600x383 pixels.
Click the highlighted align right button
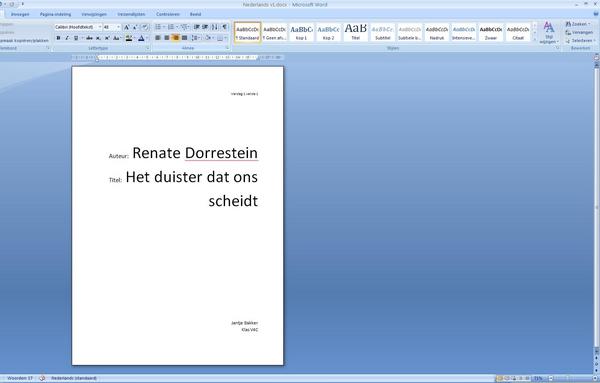(x=176, y=38)
